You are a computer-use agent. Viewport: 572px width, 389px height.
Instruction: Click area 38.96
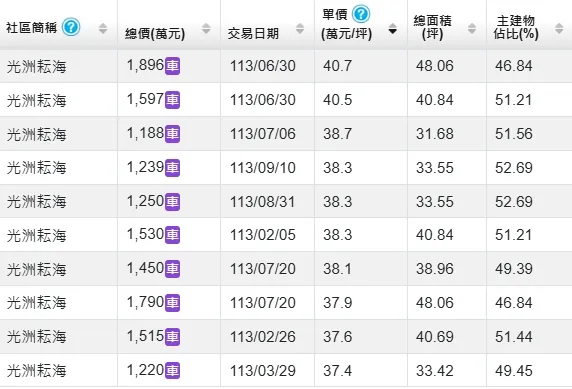click(434, 269)
